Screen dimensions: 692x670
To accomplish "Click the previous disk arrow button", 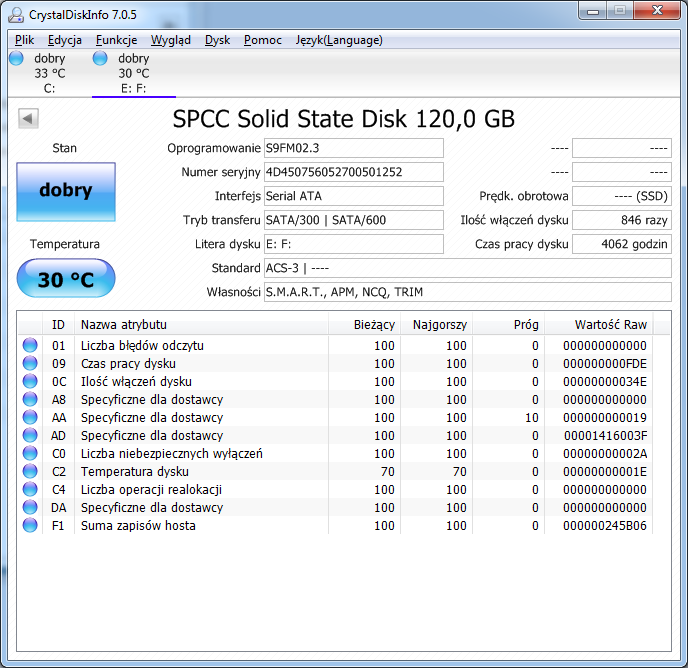I will 28,119.
